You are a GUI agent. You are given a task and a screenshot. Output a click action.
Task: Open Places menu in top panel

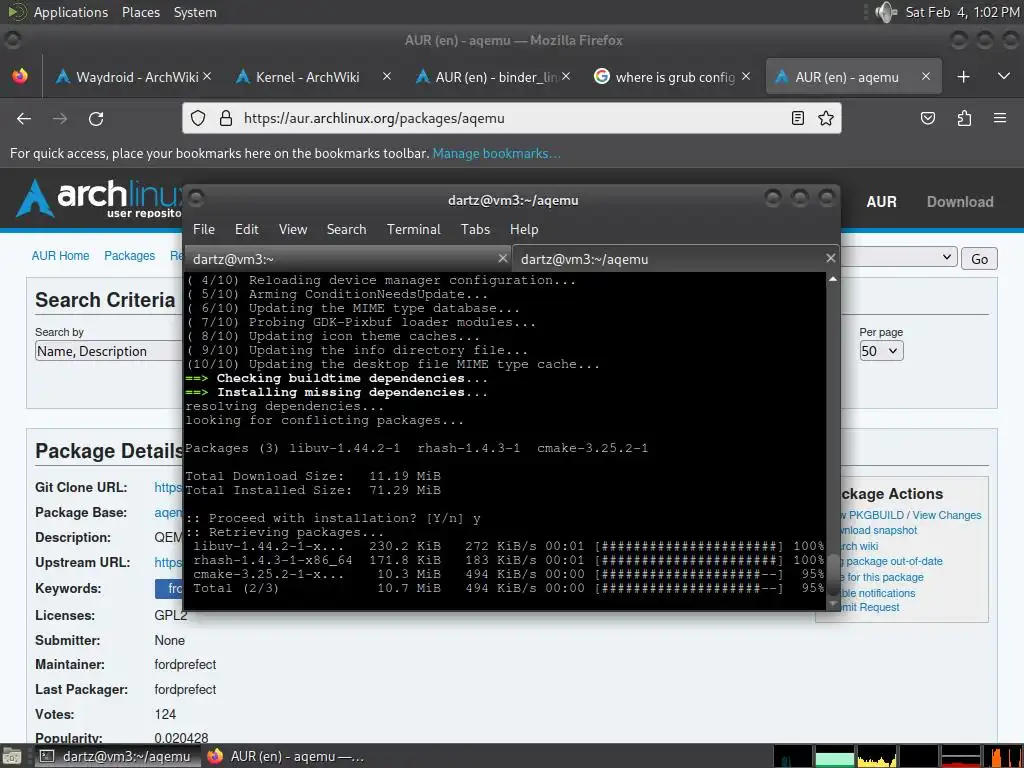tap(140, 12)
